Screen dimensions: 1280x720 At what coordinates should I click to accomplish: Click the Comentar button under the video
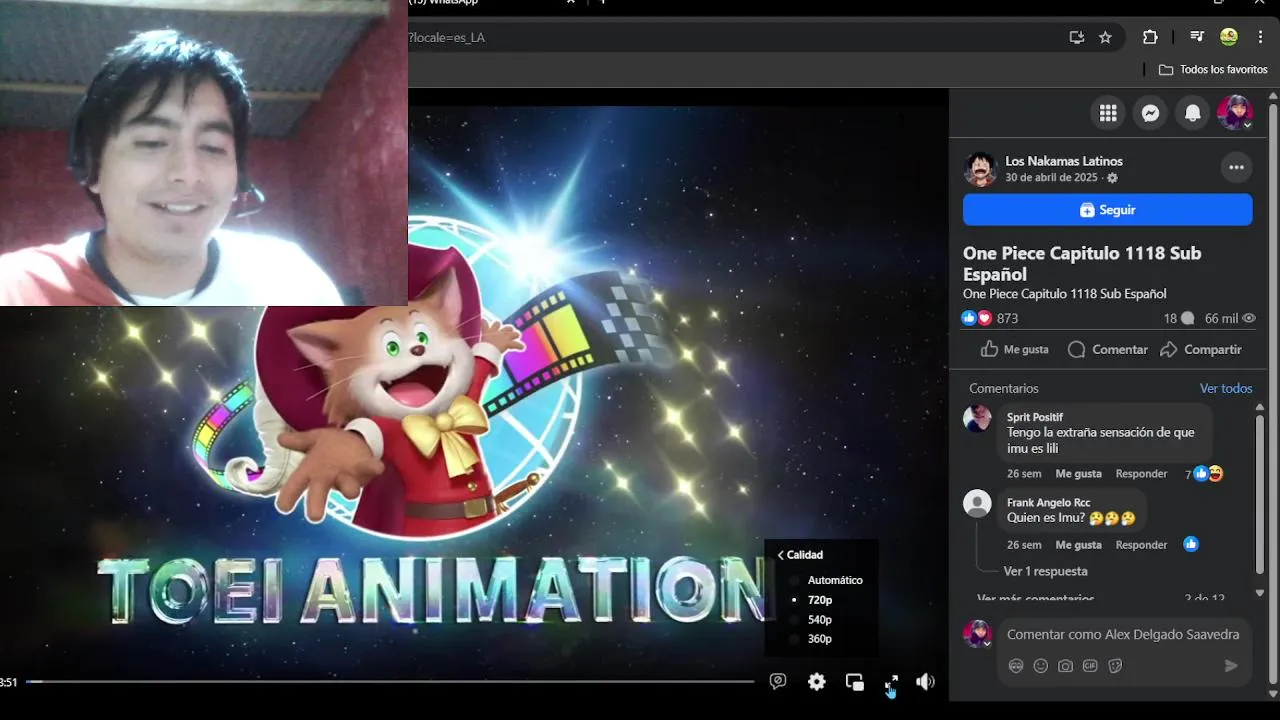click(1108, 349)
